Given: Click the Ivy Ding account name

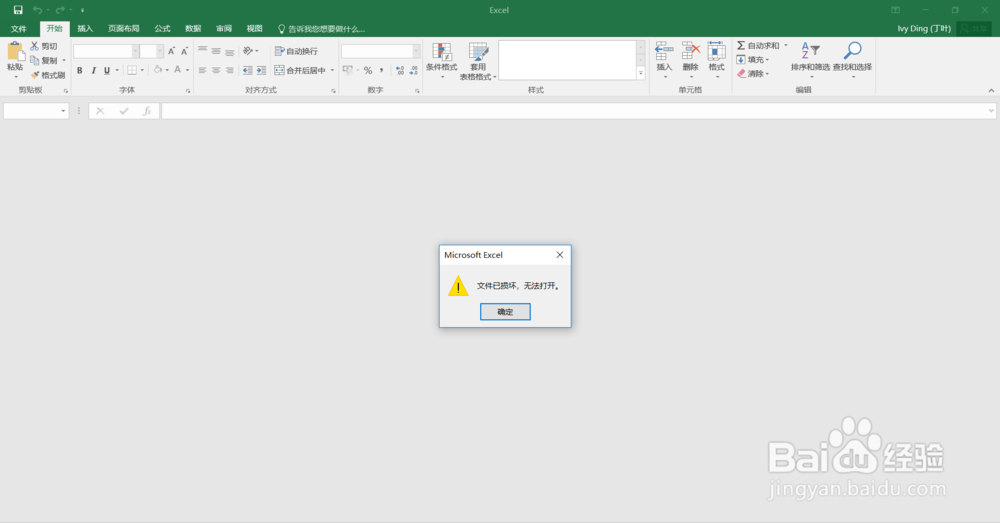Looking at the screenshot, I should point(923,29).
